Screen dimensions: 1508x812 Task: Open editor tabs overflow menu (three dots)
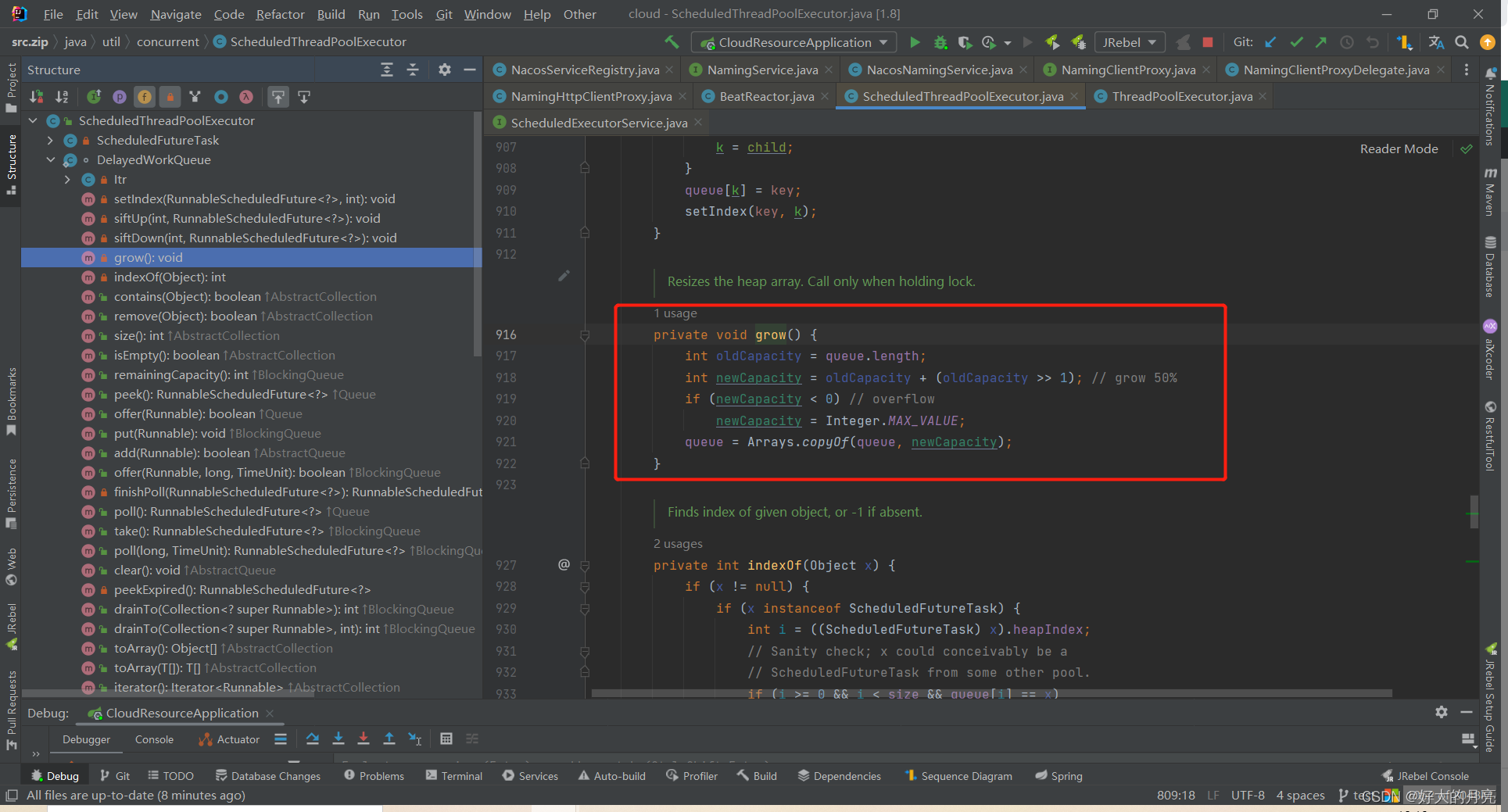1467,70
